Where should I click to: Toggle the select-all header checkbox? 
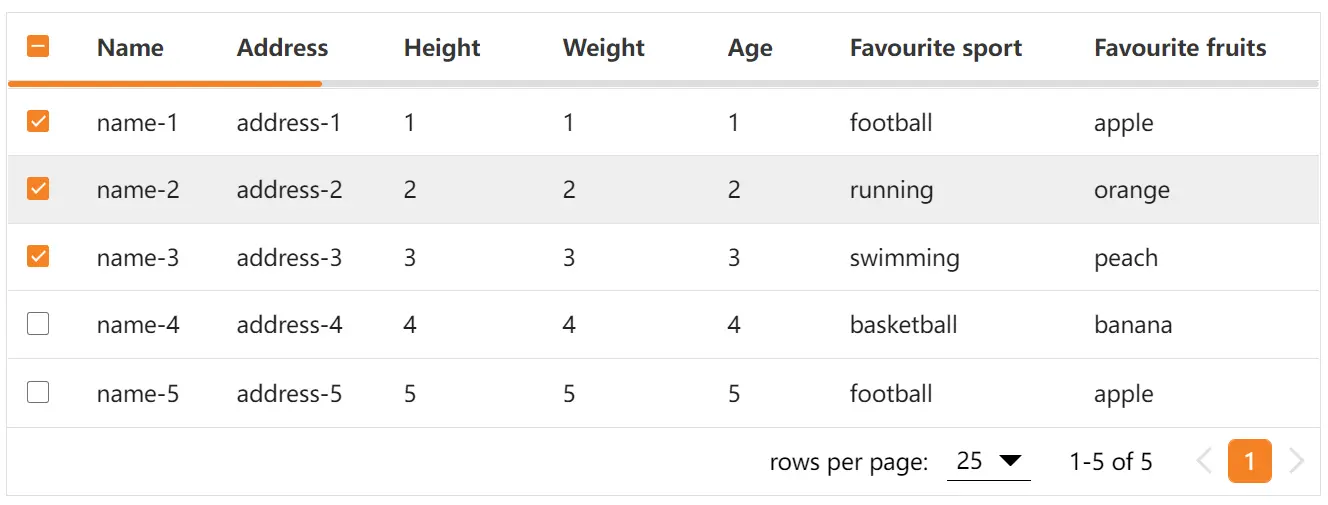(x=38, y=46)
